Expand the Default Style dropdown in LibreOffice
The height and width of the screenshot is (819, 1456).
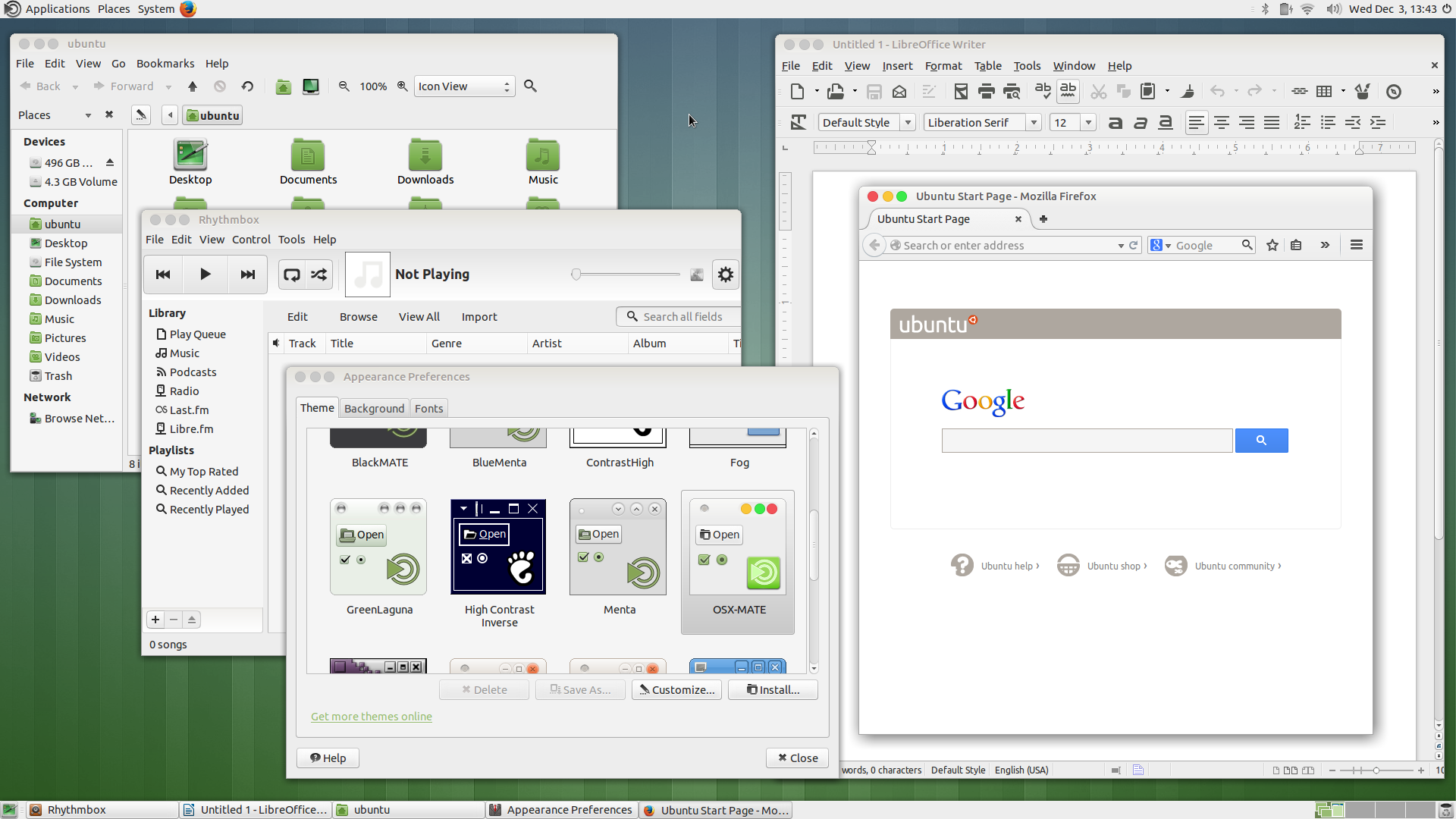907,122
